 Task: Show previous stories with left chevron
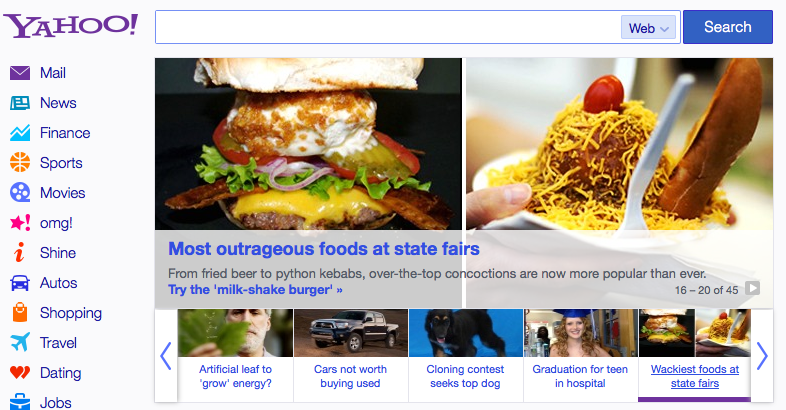pyautogui.click(x=166, y=356)
